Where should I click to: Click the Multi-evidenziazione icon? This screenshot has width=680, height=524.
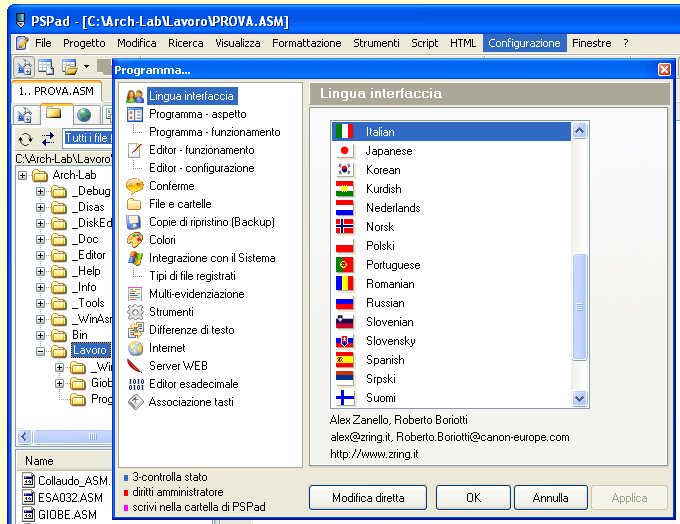tap(135, 294)
